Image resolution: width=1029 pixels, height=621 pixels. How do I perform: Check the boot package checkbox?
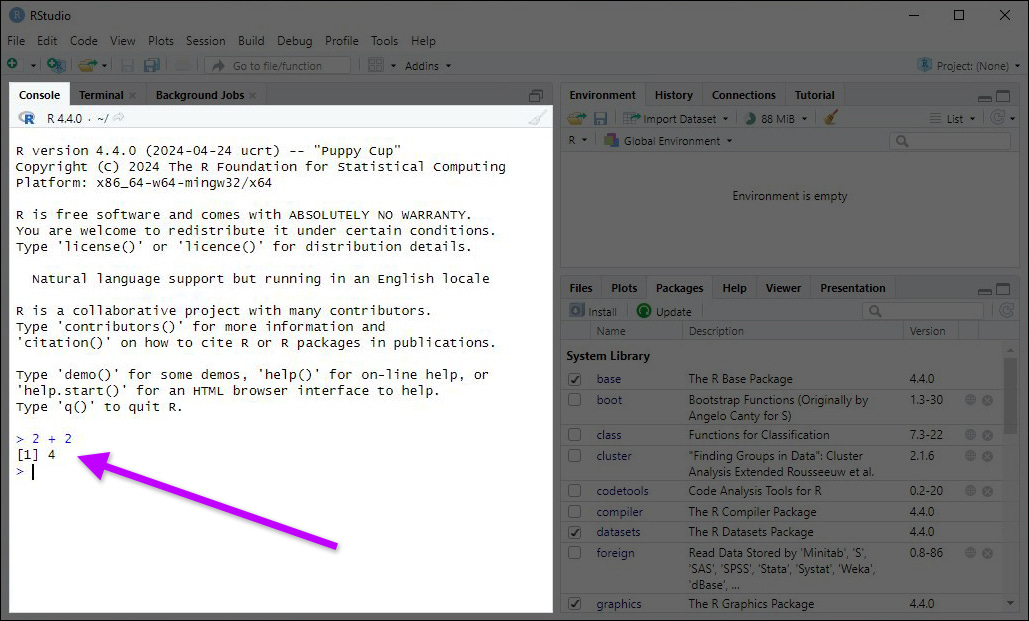click(575, 400)
